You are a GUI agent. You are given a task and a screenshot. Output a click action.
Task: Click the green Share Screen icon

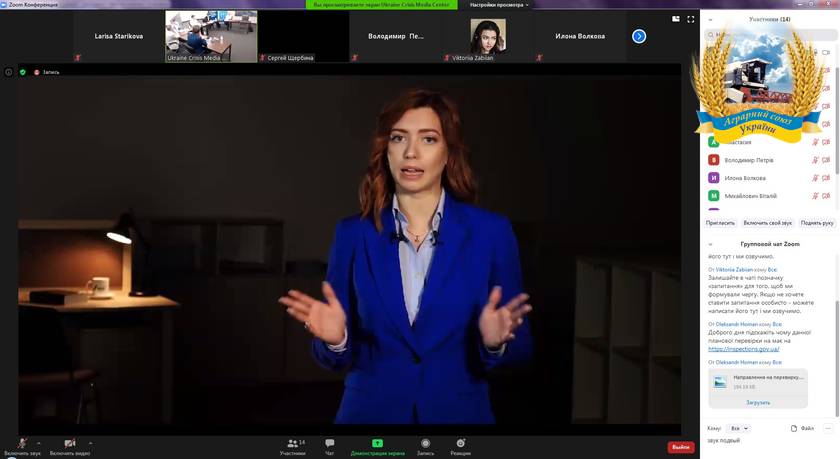[378, 443]
